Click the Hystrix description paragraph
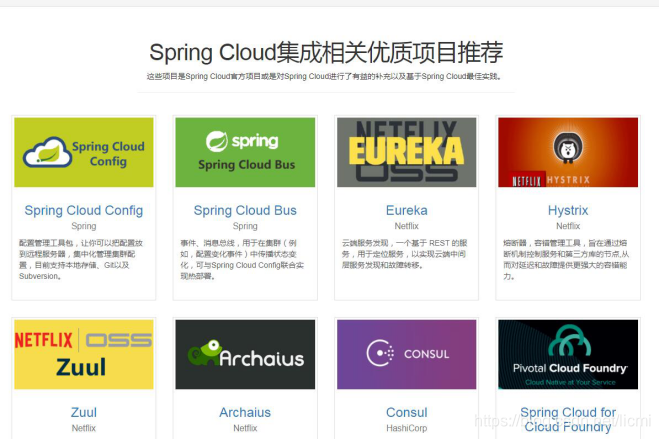 [x=566, y=260]
